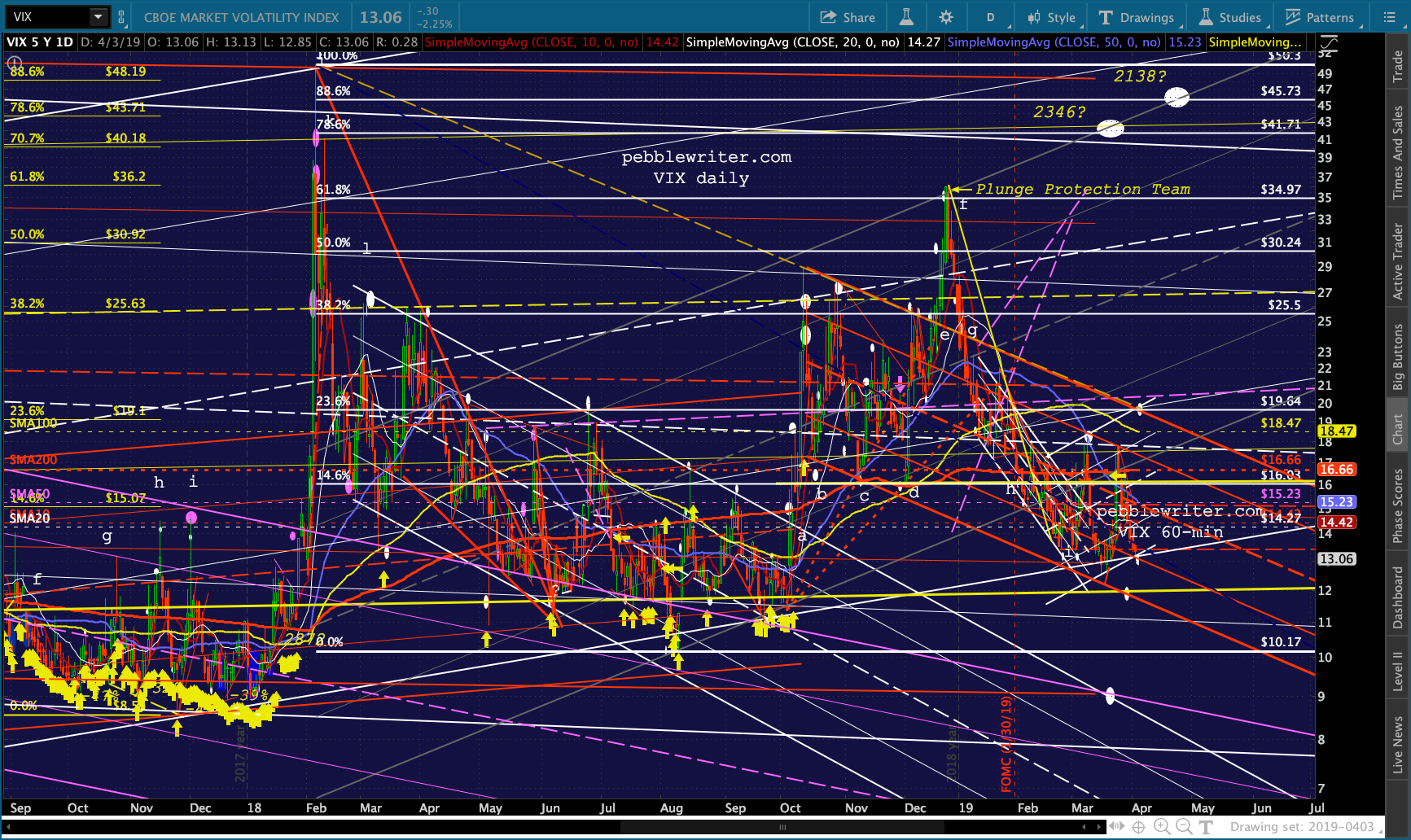Open the Studies menu

tap(1229, 17)
